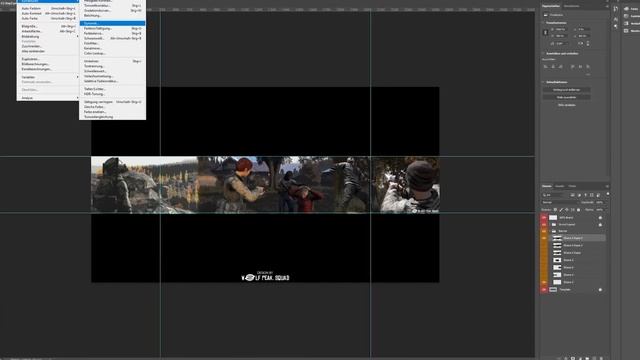
Task: Select Schwellenwert menu entry
Action: [x=112, y=71]
